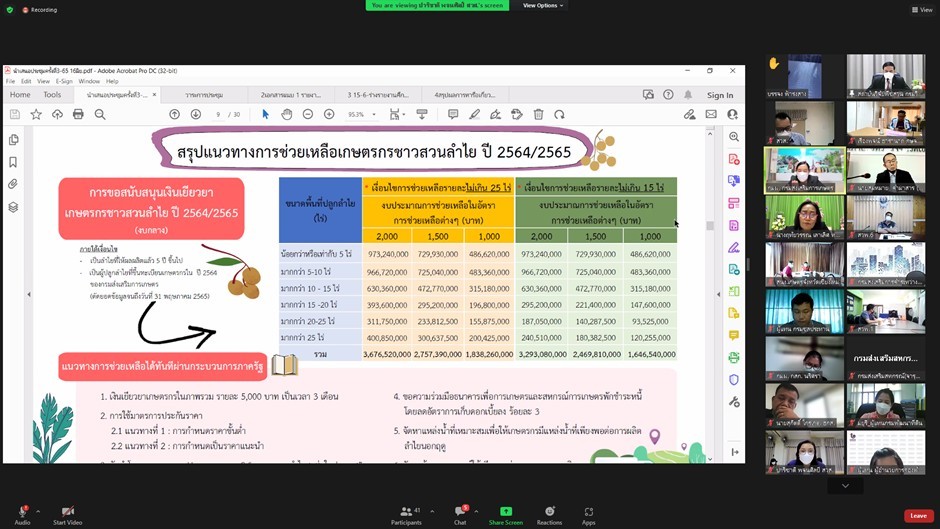
Task: Show more participant videos down chevron
Action: (845, 486)
